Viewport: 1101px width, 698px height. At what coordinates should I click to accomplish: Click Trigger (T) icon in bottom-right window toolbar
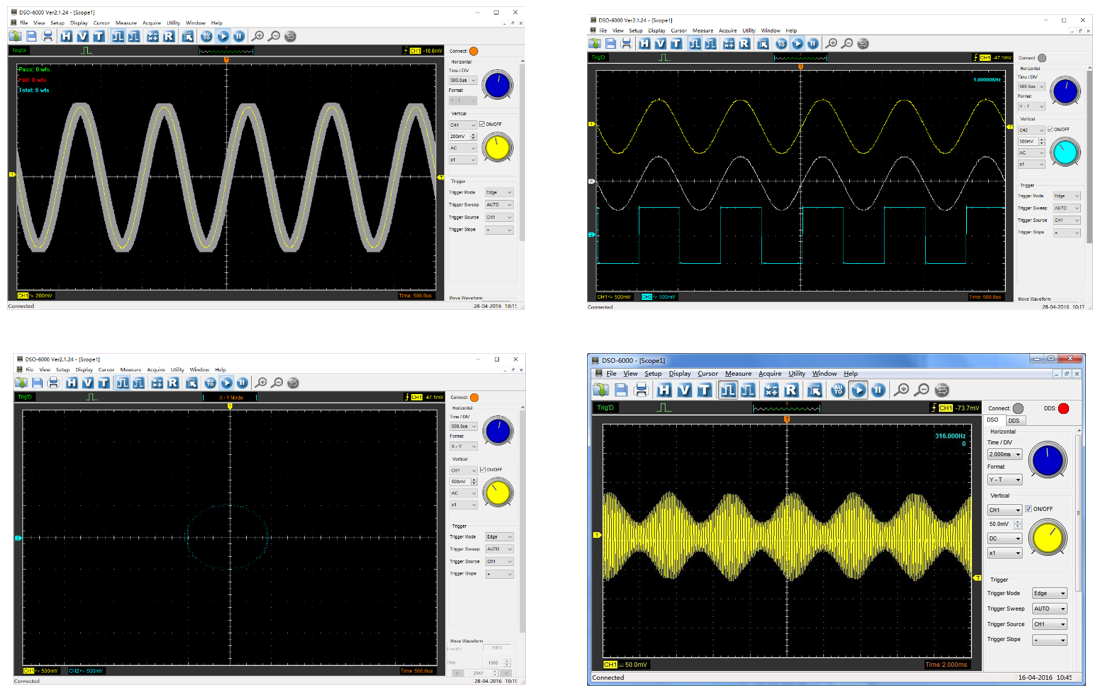[704, 390]
